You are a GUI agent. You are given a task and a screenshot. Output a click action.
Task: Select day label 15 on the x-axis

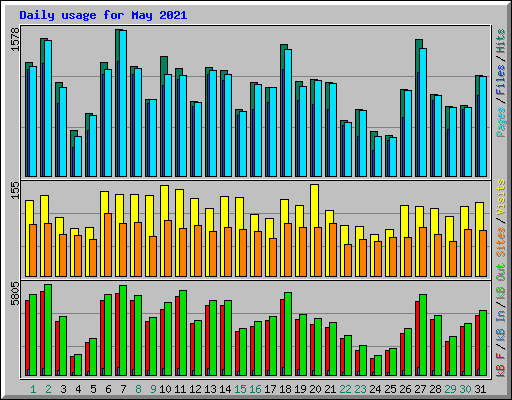240,389
